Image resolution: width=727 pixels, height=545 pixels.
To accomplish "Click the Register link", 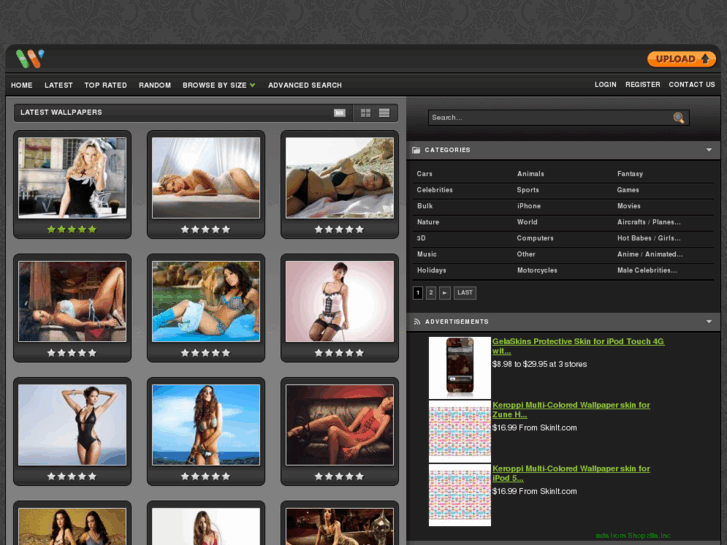I will tap(643, 84).
